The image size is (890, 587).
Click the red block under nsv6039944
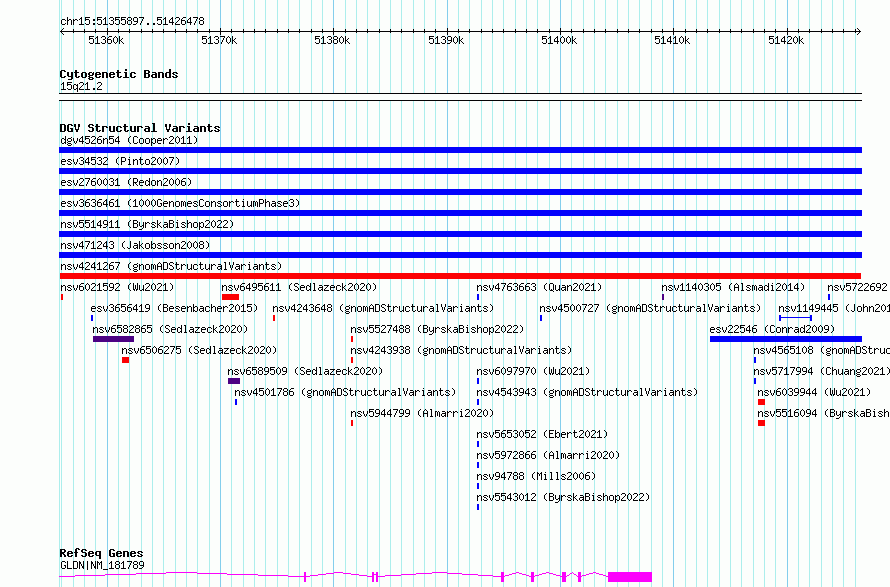[761, 402]
